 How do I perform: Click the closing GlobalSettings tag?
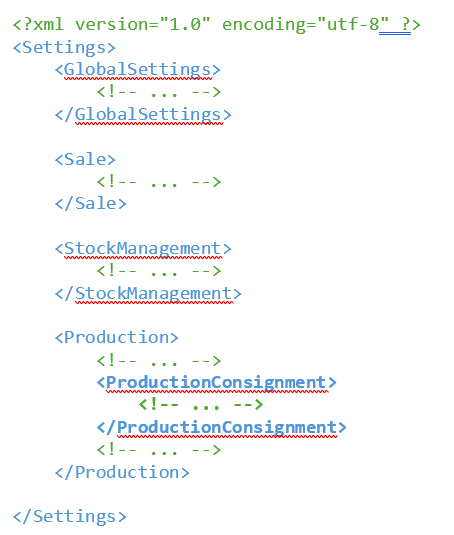click(x=143, y=115)
